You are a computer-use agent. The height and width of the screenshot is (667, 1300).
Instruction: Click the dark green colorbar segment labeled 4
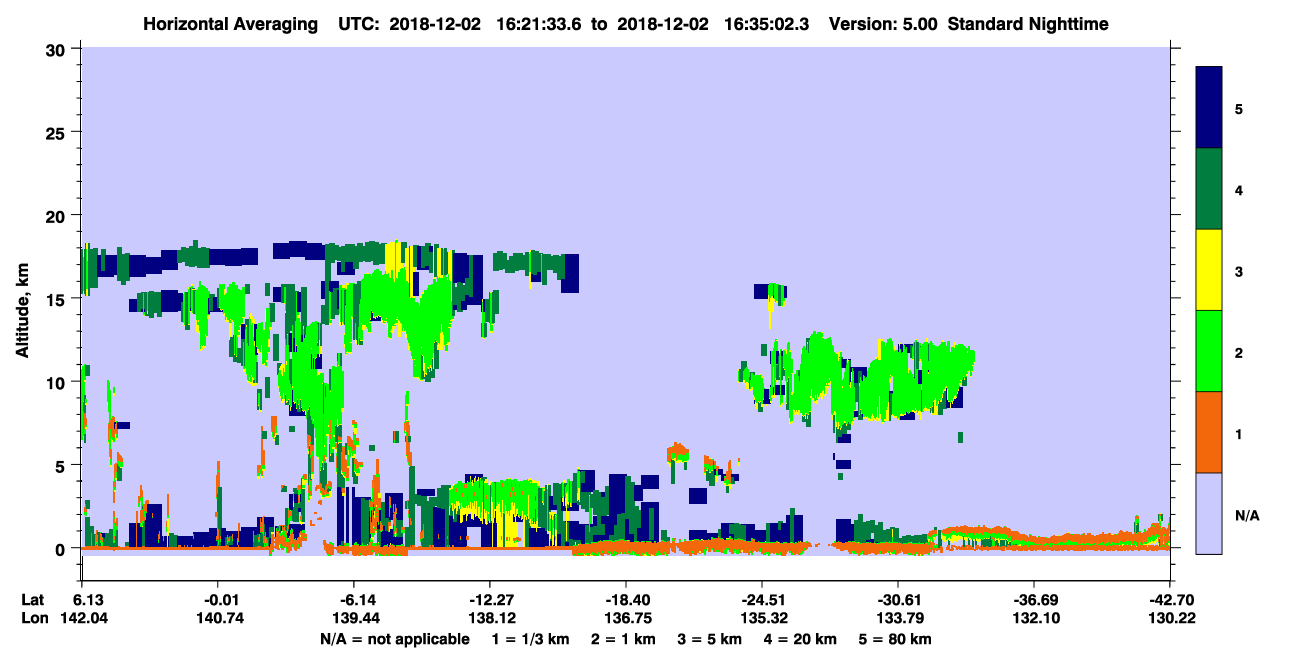tap(1209, 189)
